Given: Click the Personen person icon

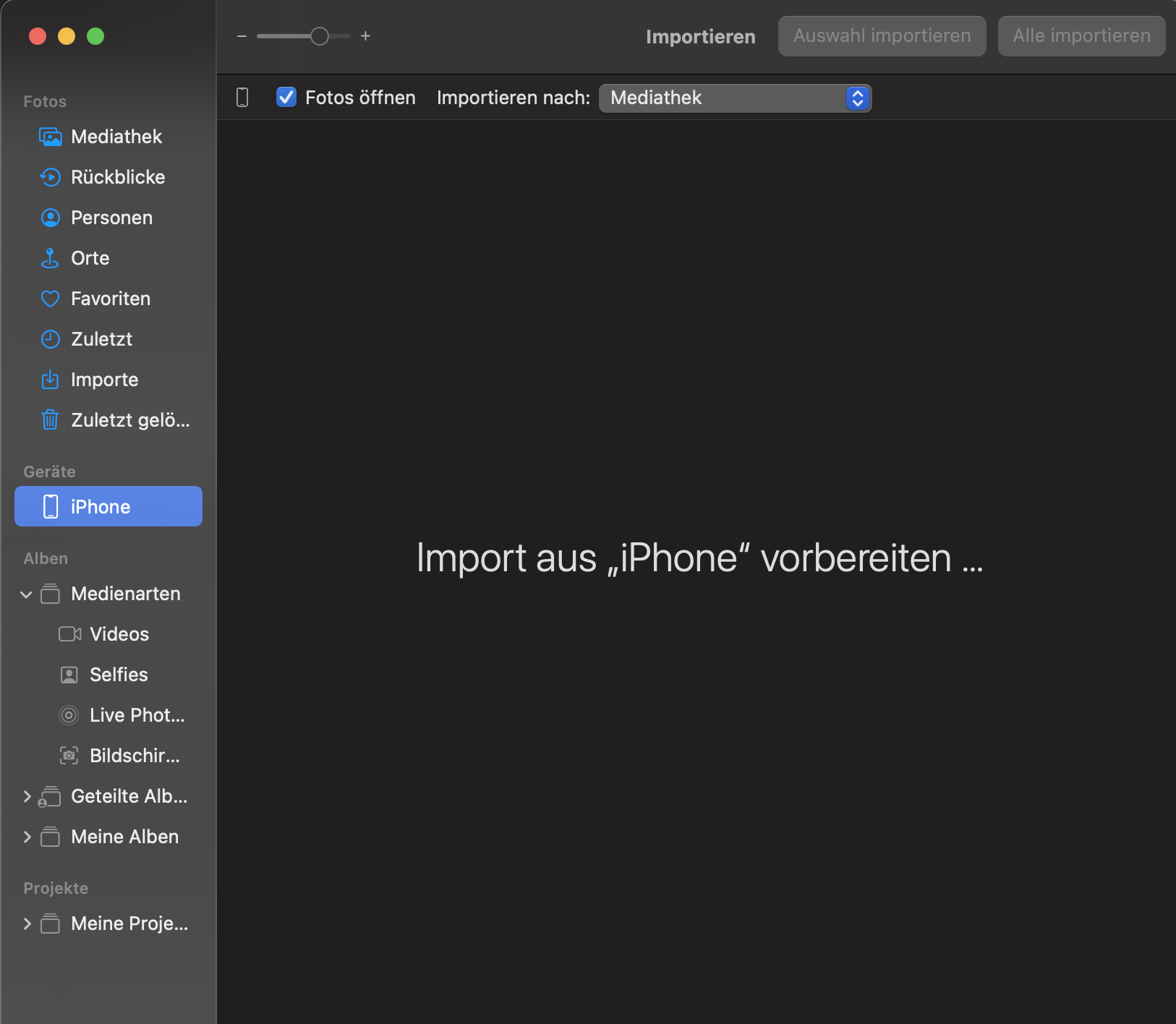Looking at the screenshot, I should pos(50,218).
